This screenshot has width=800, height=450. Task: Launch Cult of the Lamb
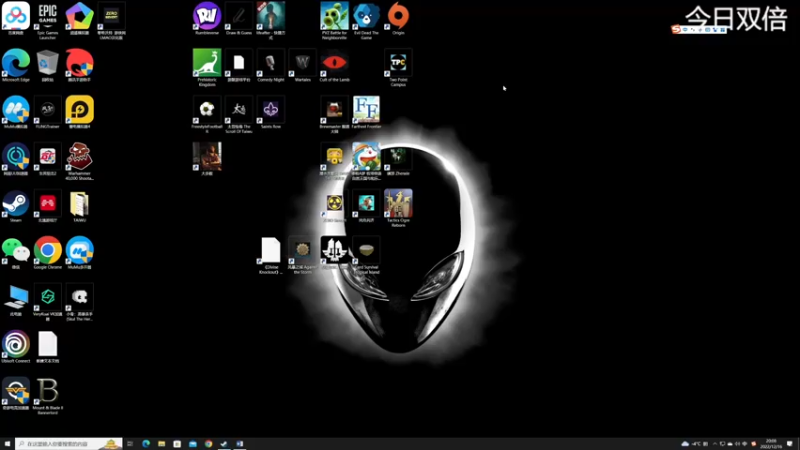tap(334, 65)
